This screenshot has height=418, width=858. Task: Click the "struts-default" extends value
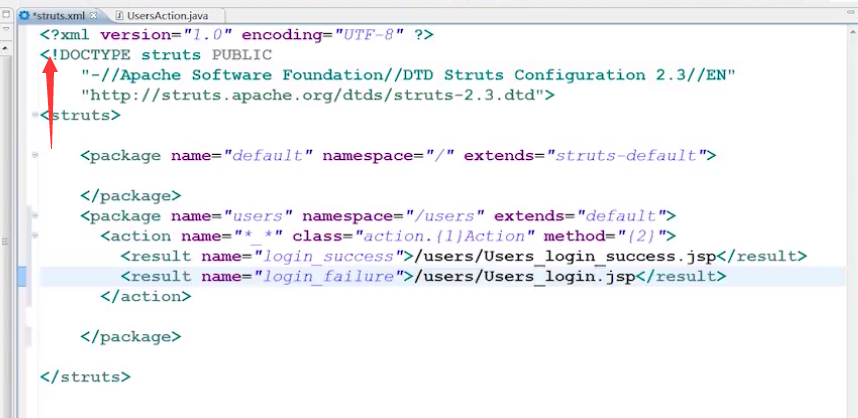[626, 155]
